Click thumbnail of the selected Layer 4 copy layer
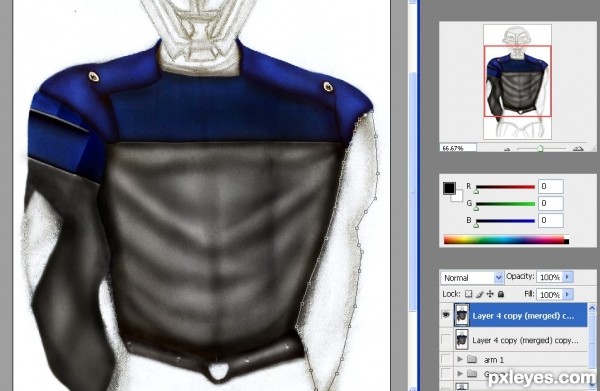The height and width of the screenshot is (391, 600). tap(461, 315)
